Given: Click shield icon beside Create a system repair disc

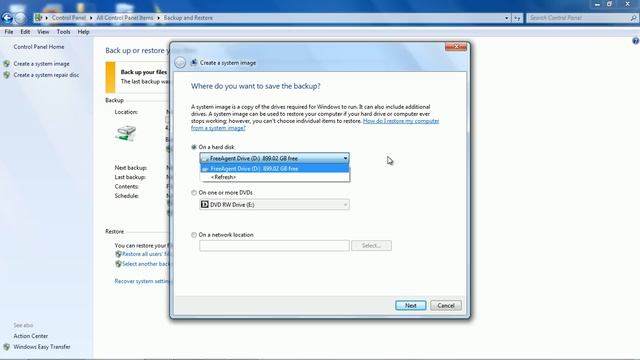Looking at the screenshot, I should pos(7,75).
